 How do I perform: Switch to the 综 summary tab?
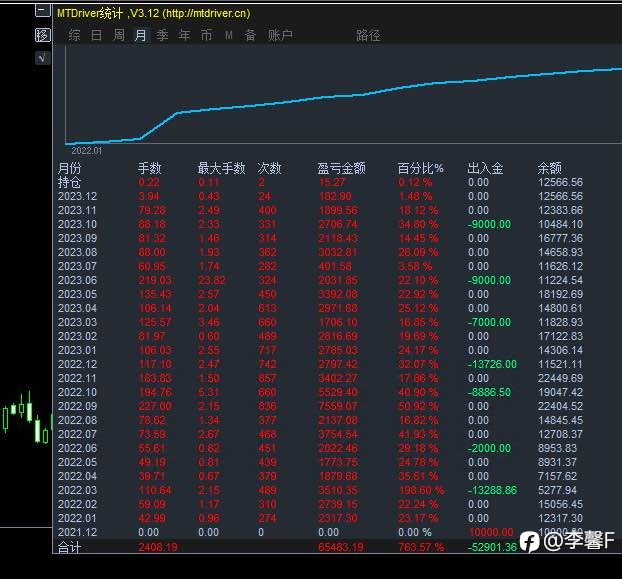74,35
